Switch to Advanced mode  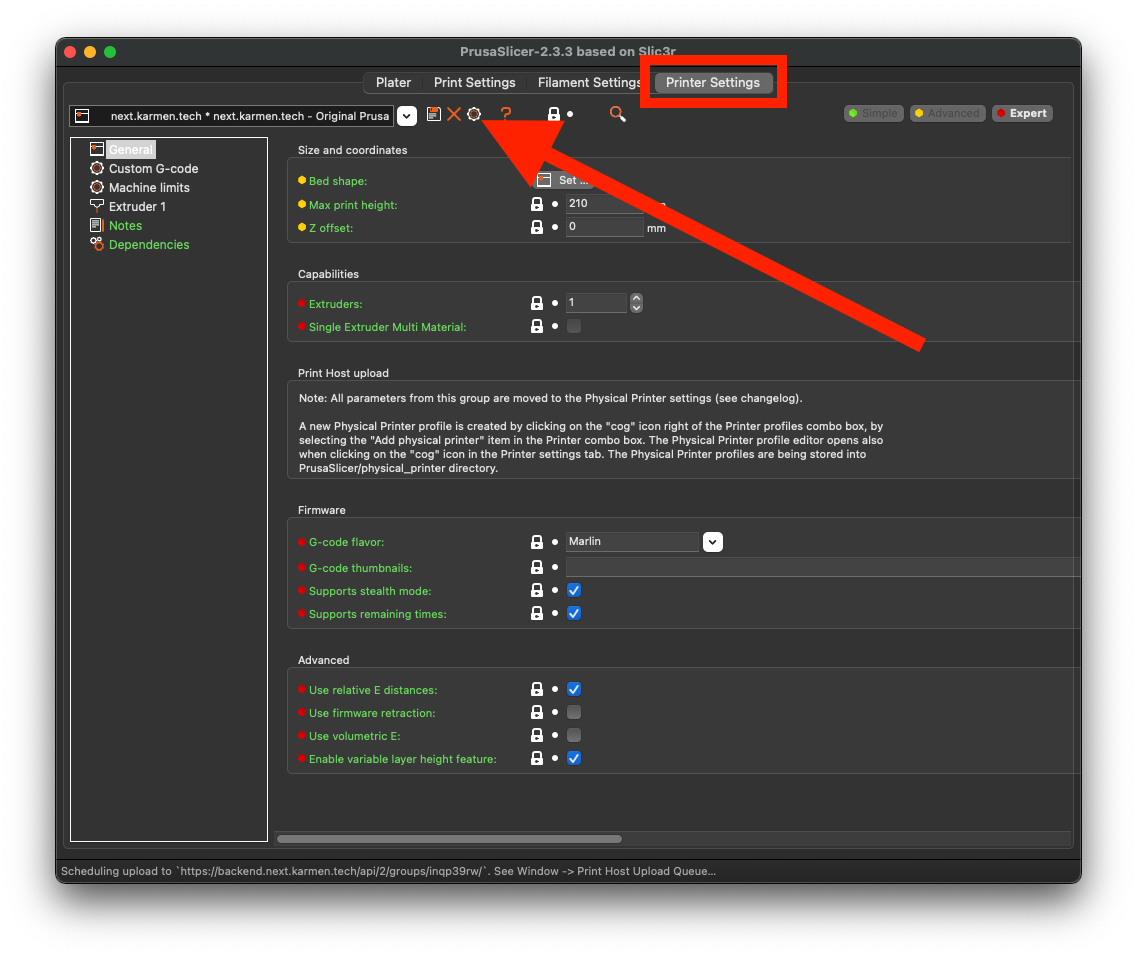click(x=947, y=113)
